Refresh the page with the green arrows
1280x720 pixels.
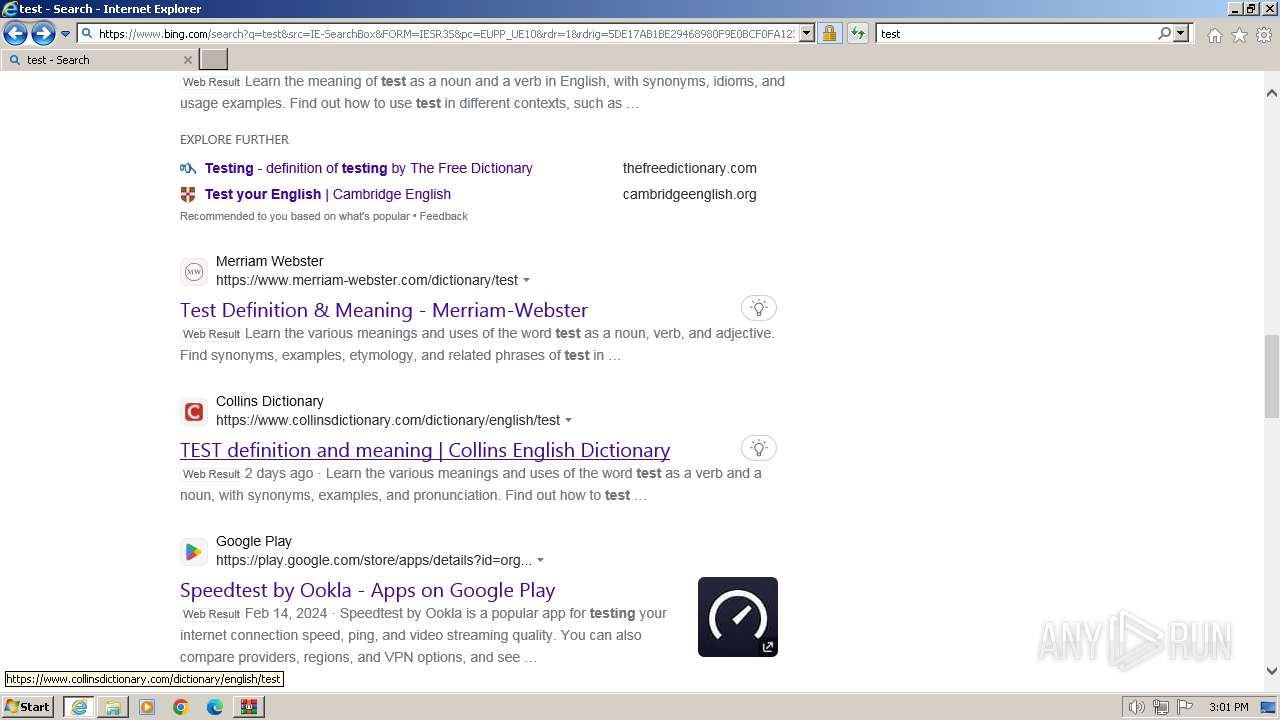tap(857, 33)
